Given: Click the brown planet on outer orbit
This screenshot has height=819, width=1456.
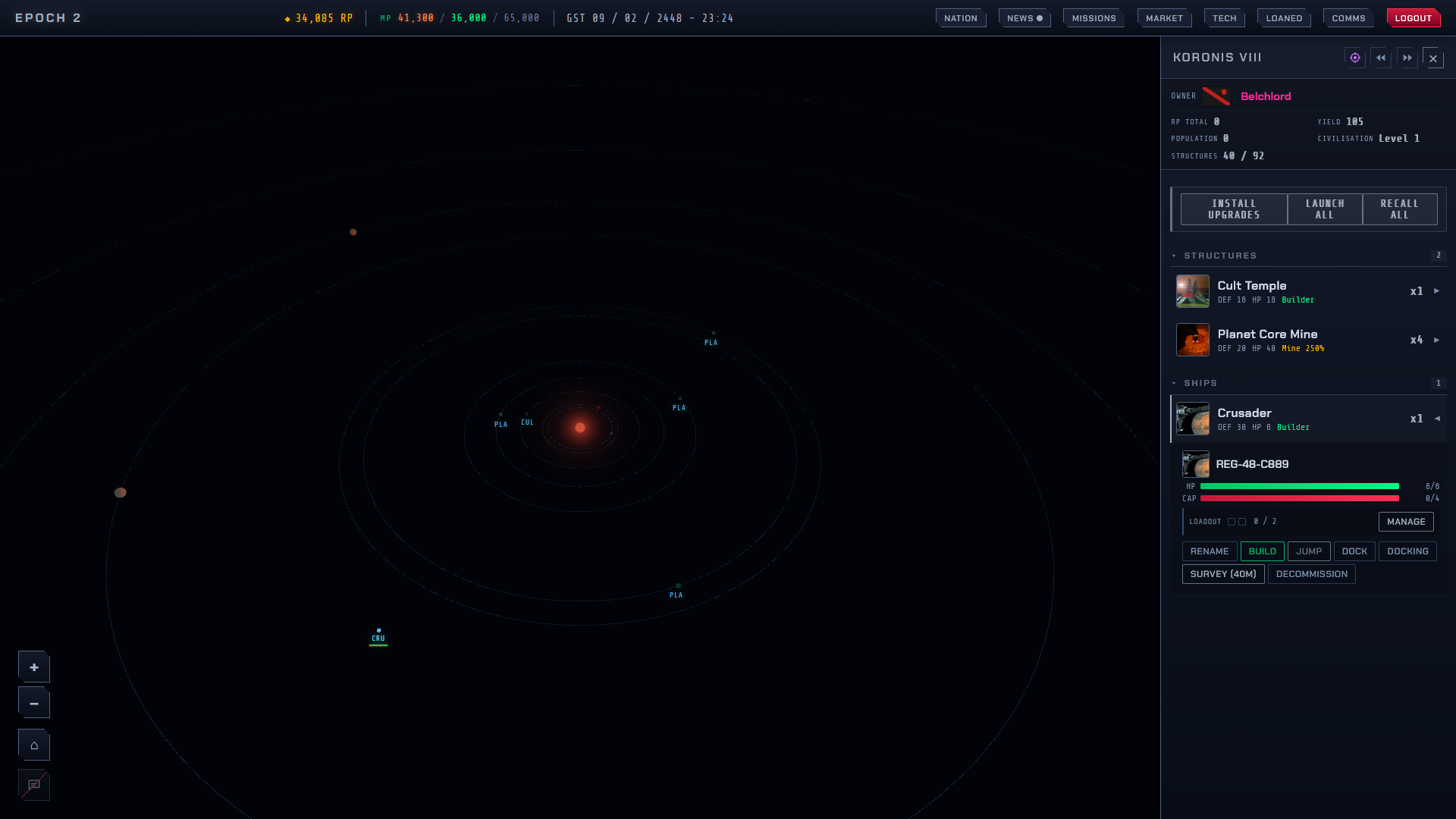Looking at the screenshot, I should coord(120,493).
